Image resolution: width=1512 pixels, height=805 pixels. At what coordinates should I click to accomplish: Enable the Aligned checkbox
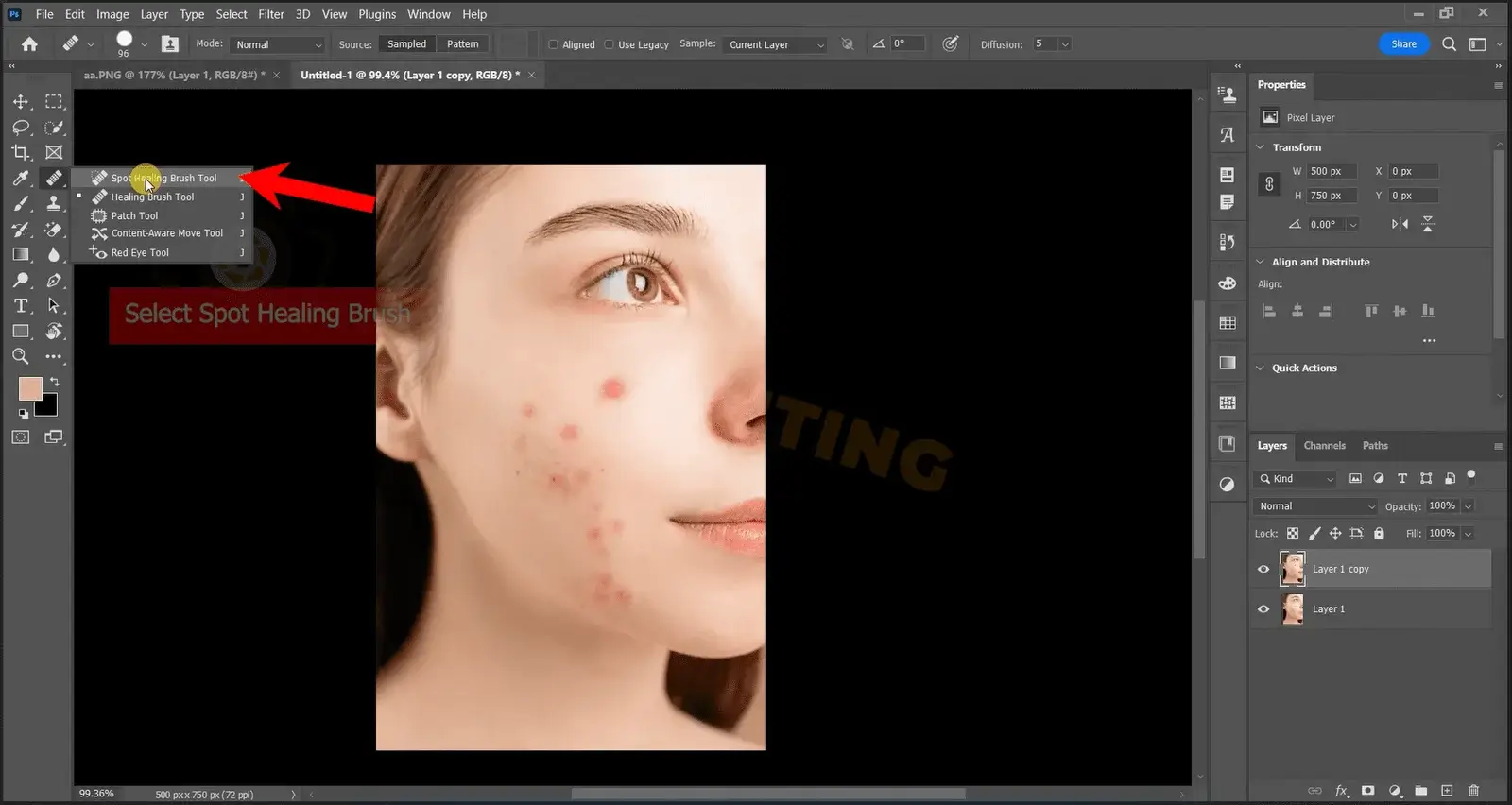[x=554, y=44]
